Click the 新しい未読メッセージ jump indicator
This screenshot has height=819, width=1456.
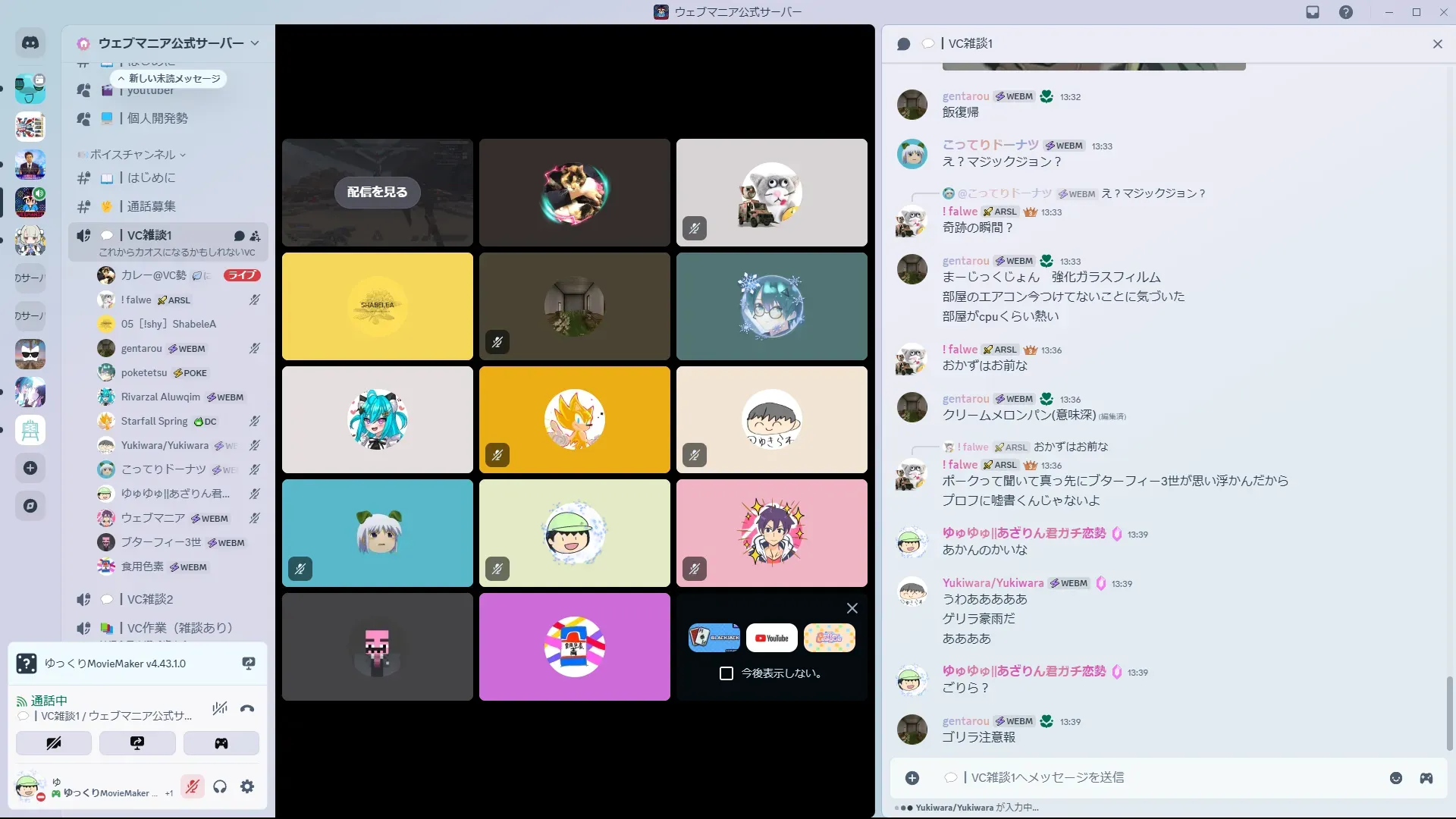[x=170, y=79]
